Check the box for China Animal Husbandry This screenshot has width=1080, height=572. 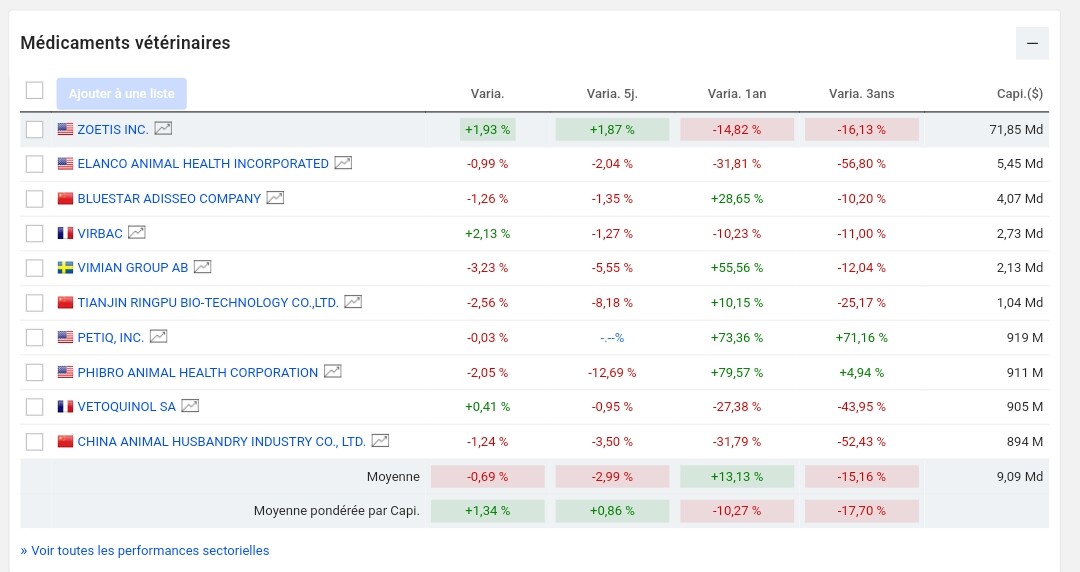(34, 442)
